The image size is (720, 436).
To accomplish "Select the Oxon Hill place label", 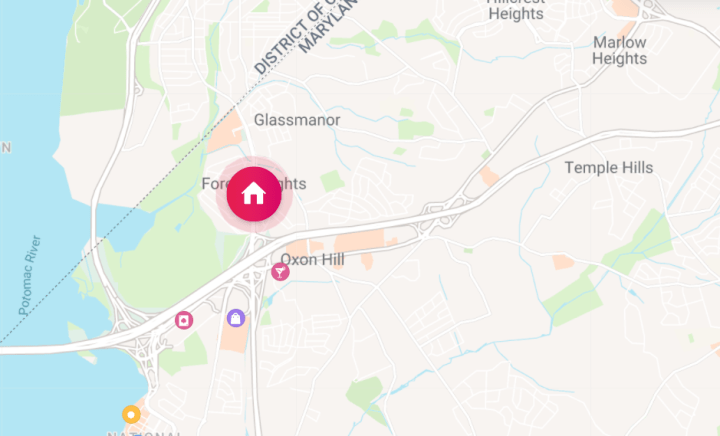I will (x=312, y=260).
